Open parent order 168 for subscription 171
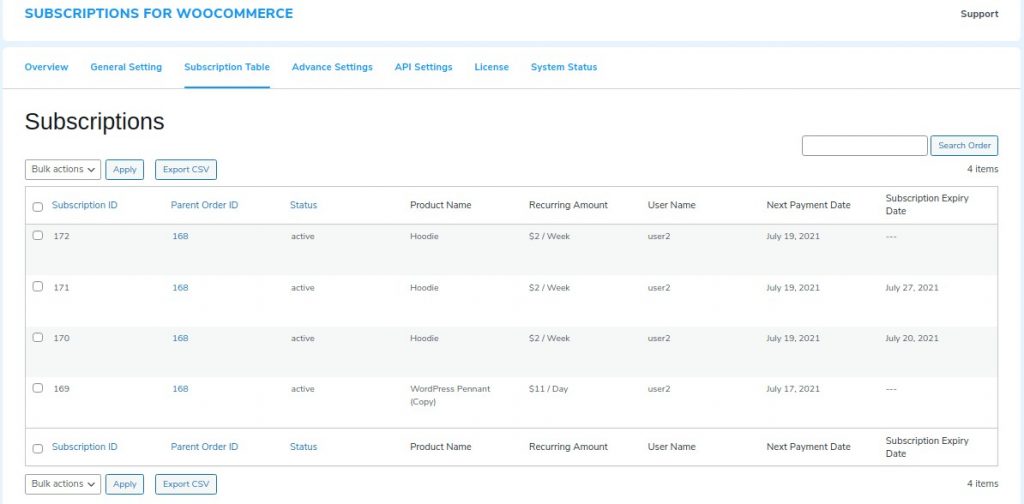This screenshot has width=1024, height=504. click(x=180, y=287)
